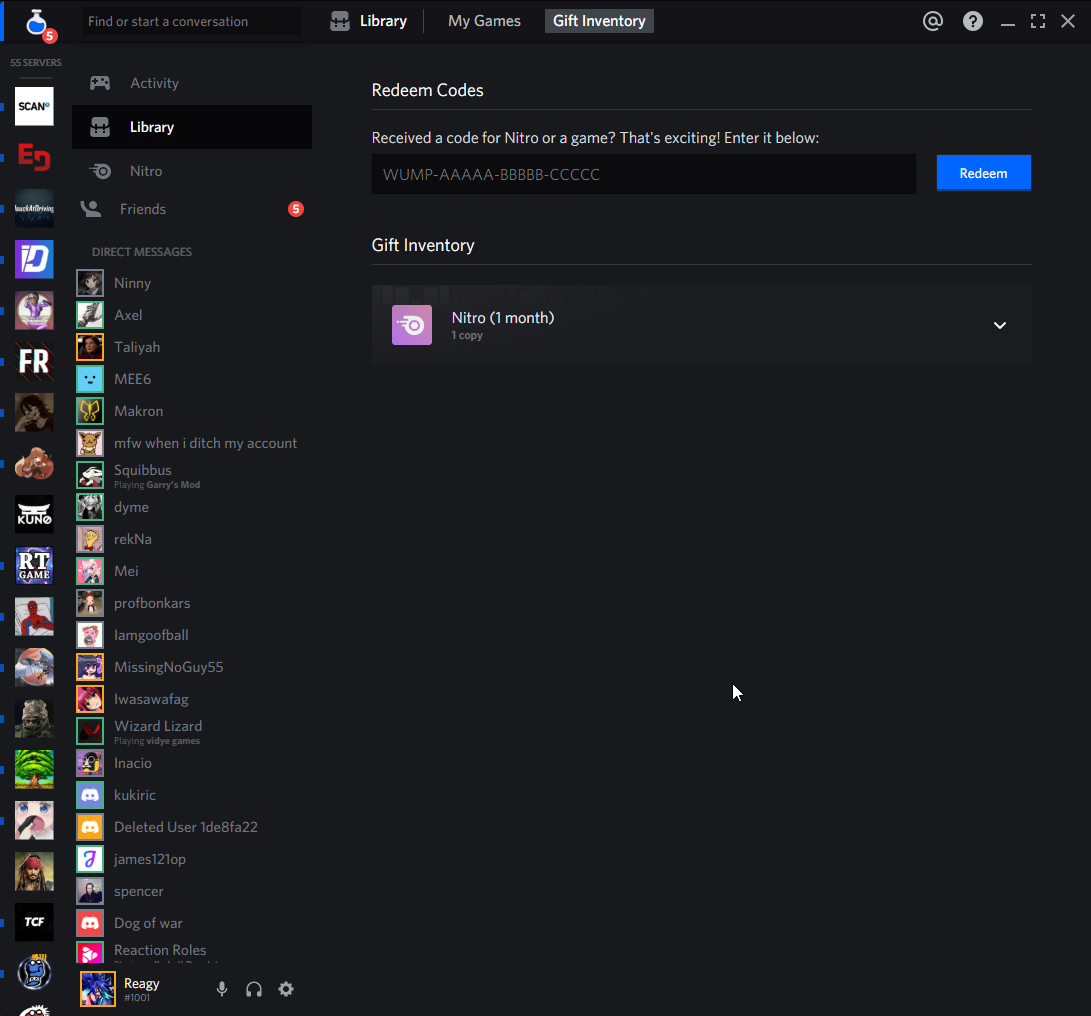The height and width of the screenshot is (1016, 1091).
Task: Open direct message with rekNa
Action: (192, 539)
